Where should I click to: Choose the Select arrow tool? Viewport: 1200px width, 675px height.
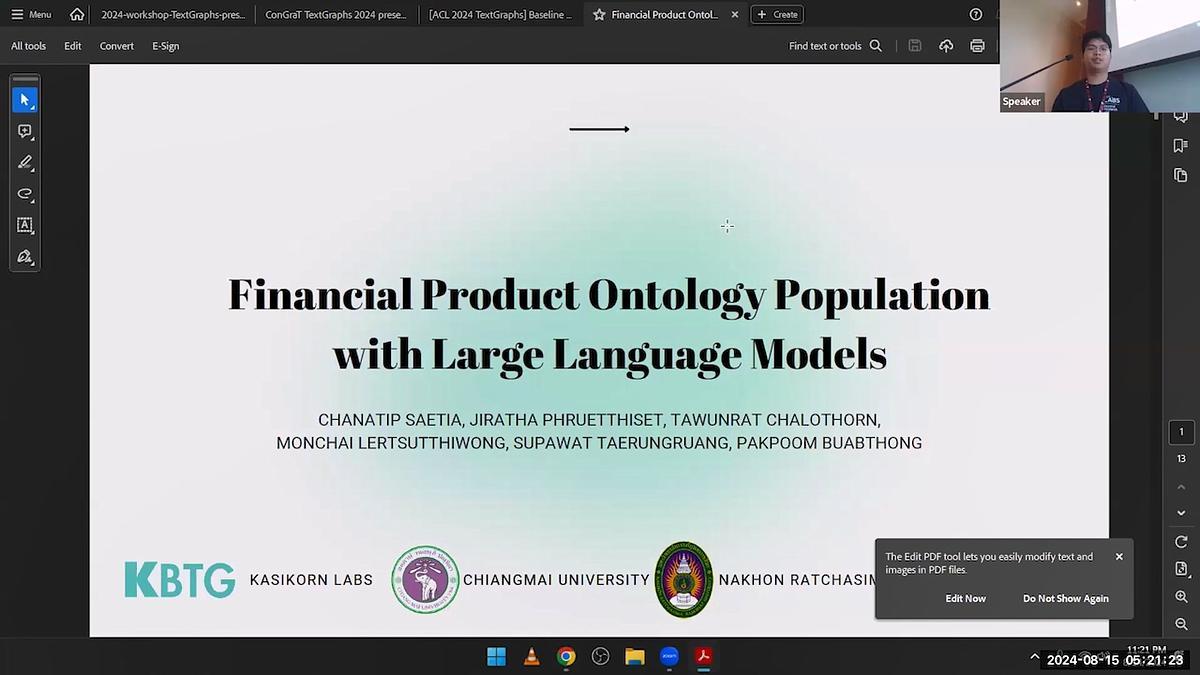tap(25, 100)
